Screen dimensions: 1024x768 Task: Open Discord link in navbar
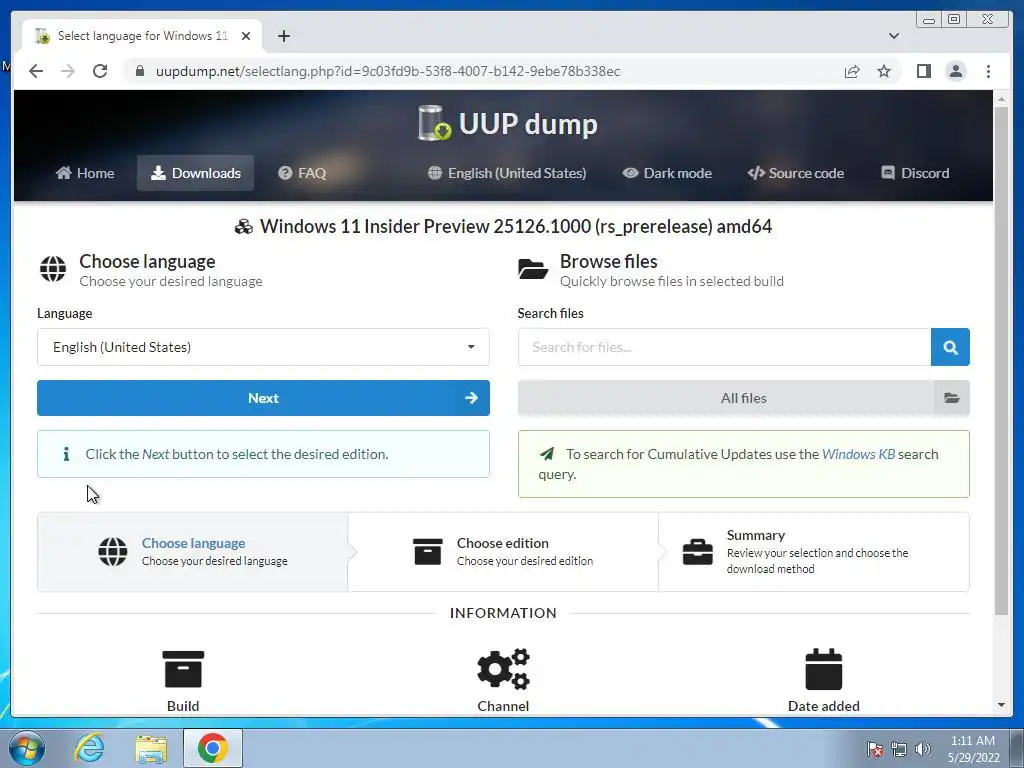point(915,173)
